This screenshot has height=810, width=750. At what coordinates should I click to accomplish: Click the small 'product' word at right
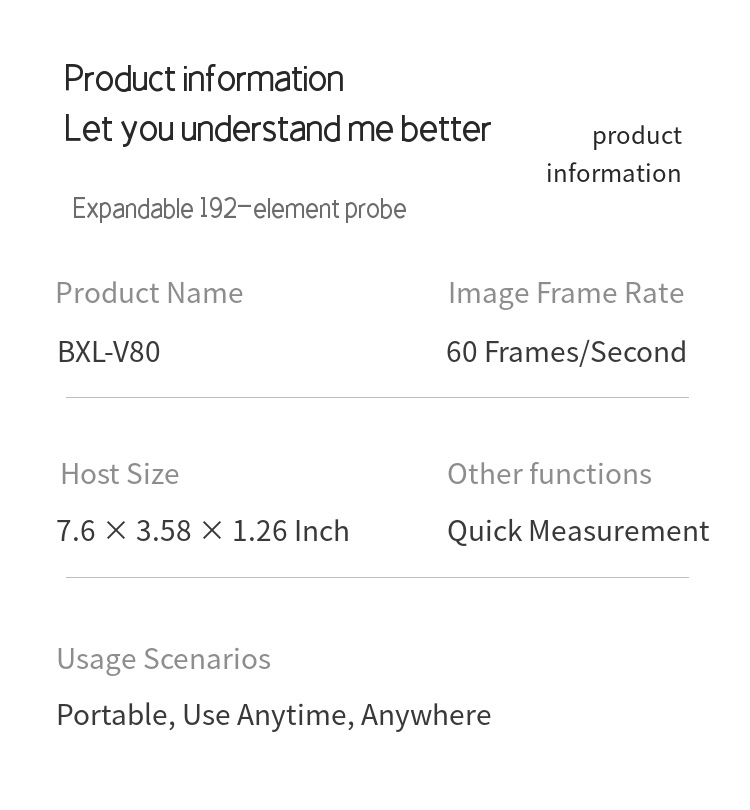point(636,135)
